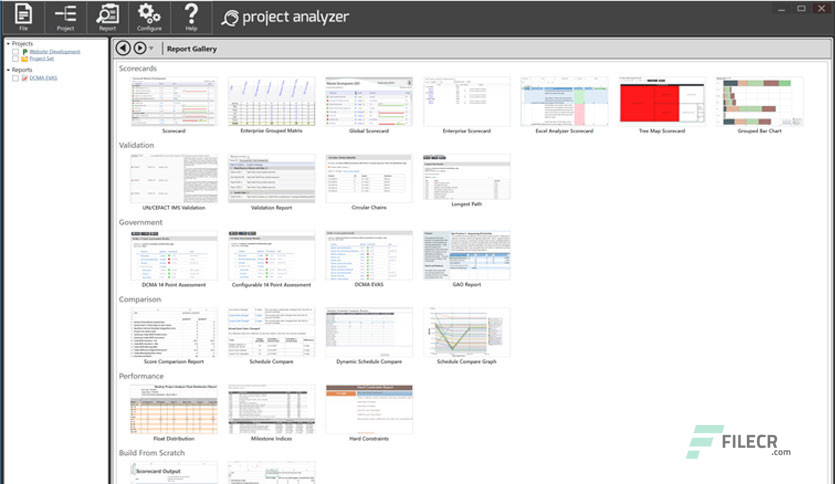Click the green Website Development project icon
The height and width of the screenshot is (484, 836).
[x=25, y=52]
